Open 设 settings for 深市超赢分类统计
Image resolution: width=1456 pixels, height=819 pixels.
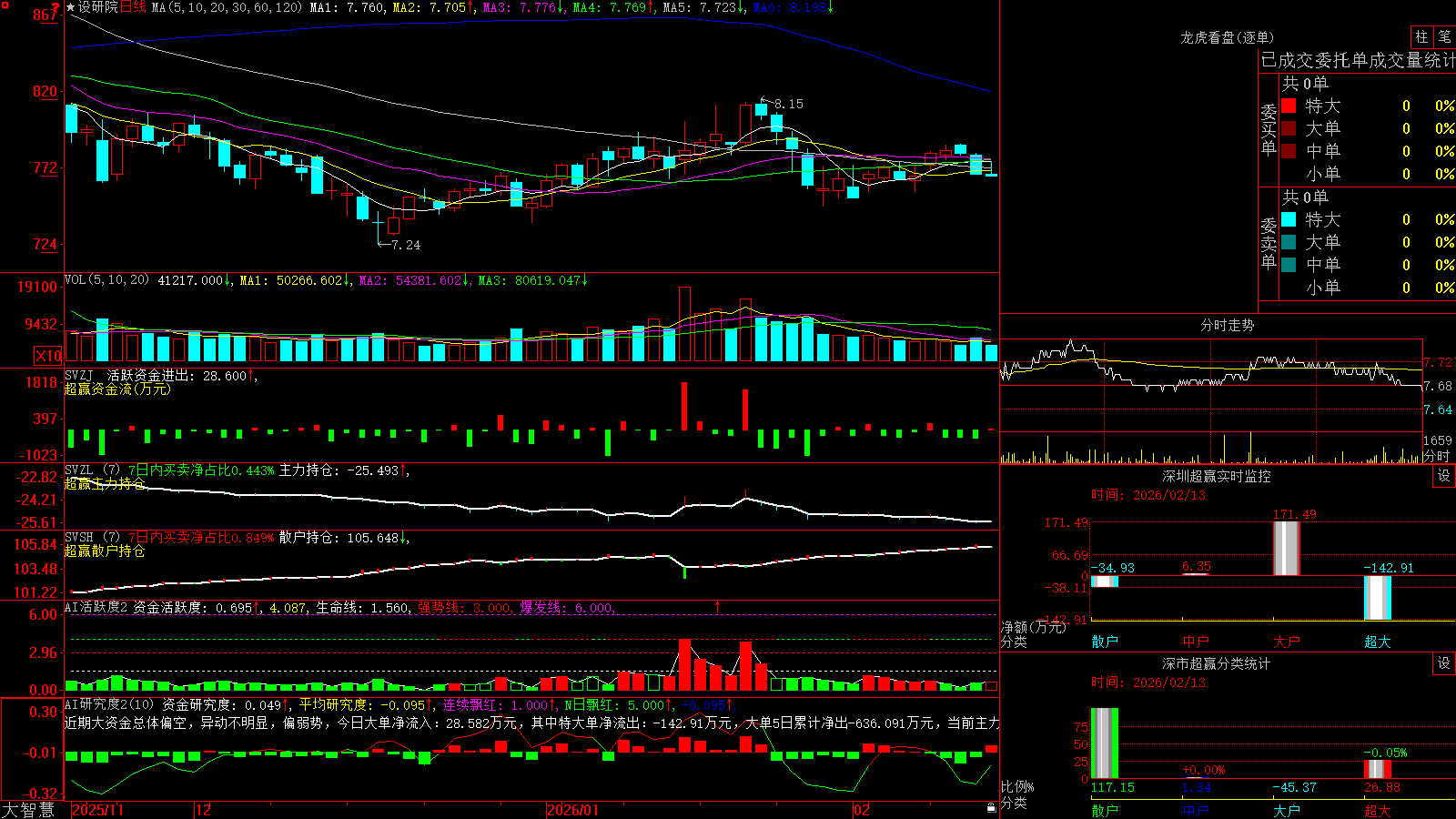(1443, 663)
